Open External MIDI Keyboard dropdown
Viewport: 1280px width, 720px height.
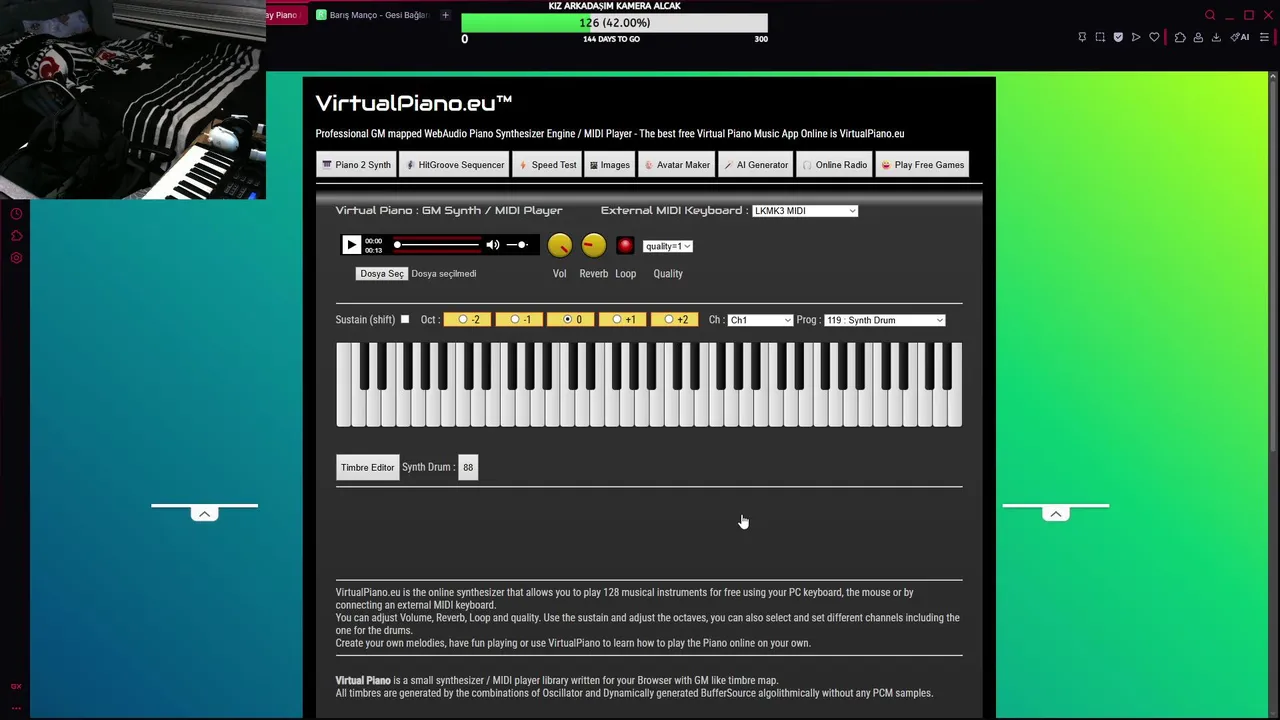(x=805, y=211)
